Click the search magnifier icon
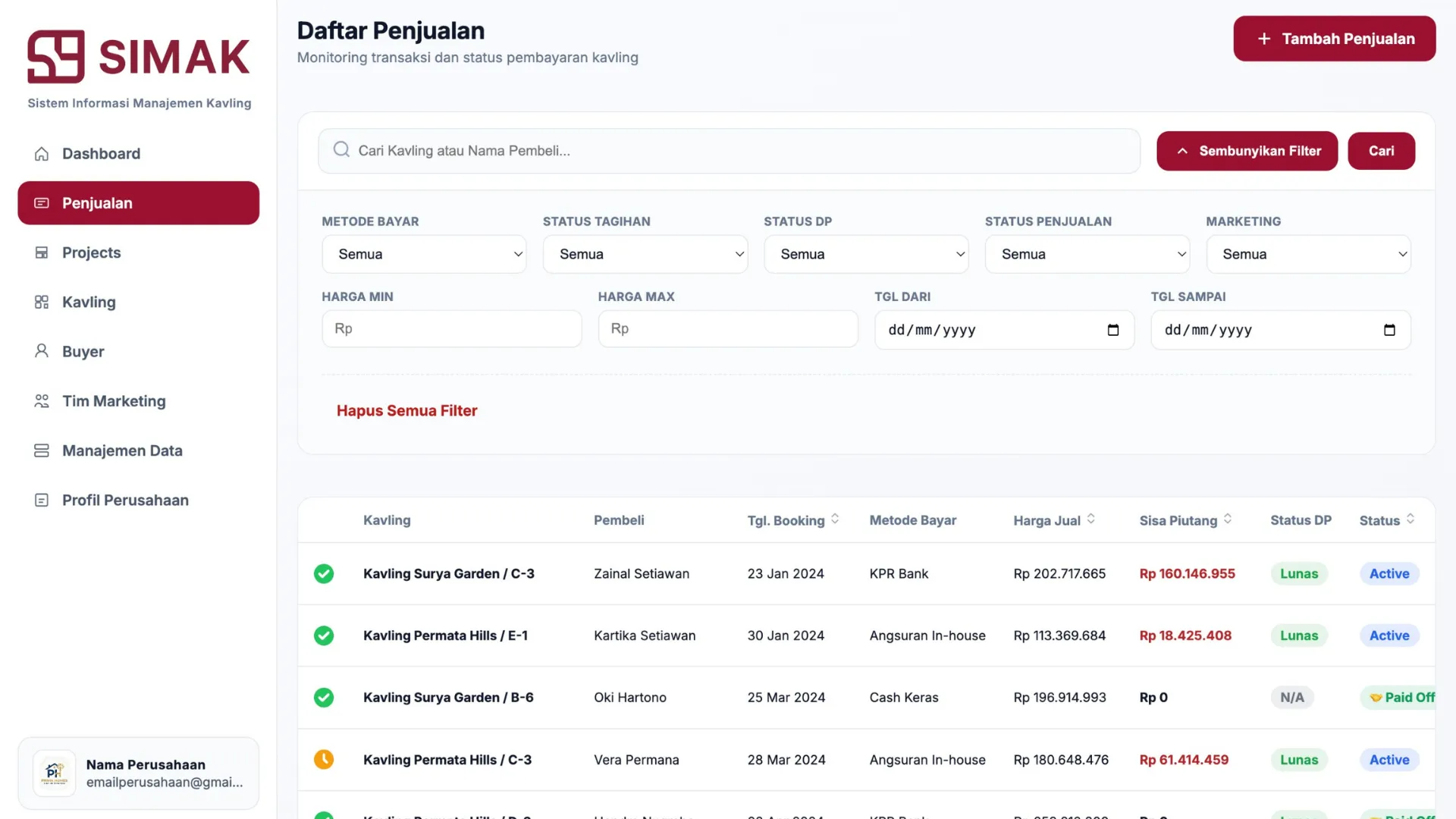This screenshot has height=819, width=1456. (341, 149)
